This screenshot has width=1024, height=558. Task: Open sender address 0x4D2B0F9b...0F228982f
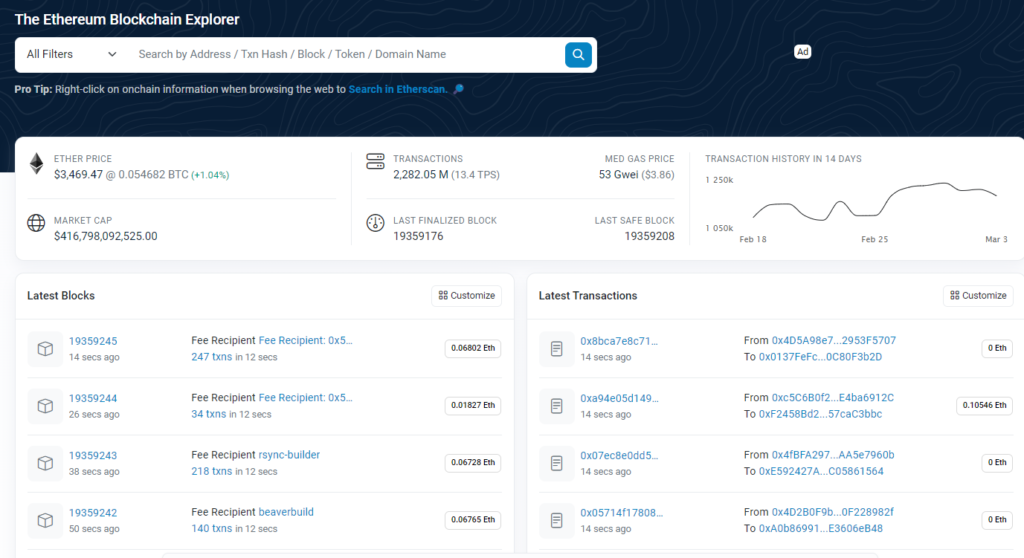833,512
